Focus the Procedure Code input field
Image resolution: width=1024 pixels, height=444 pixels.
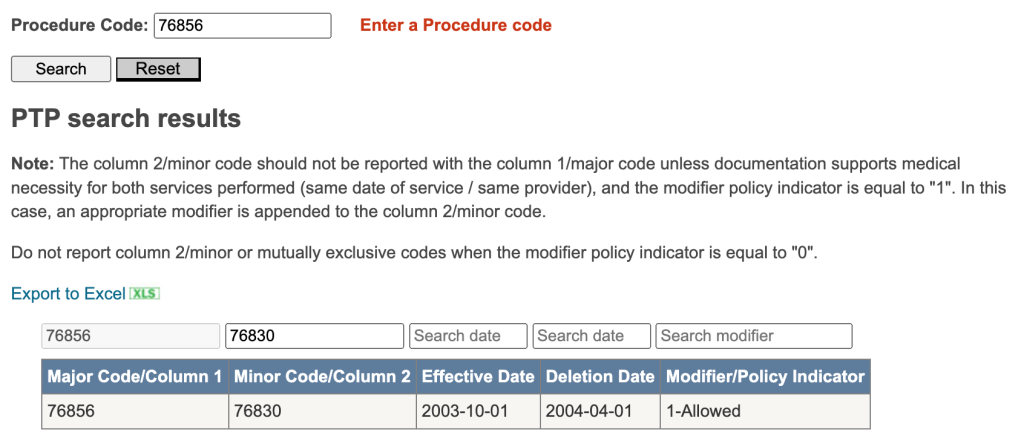242,25
